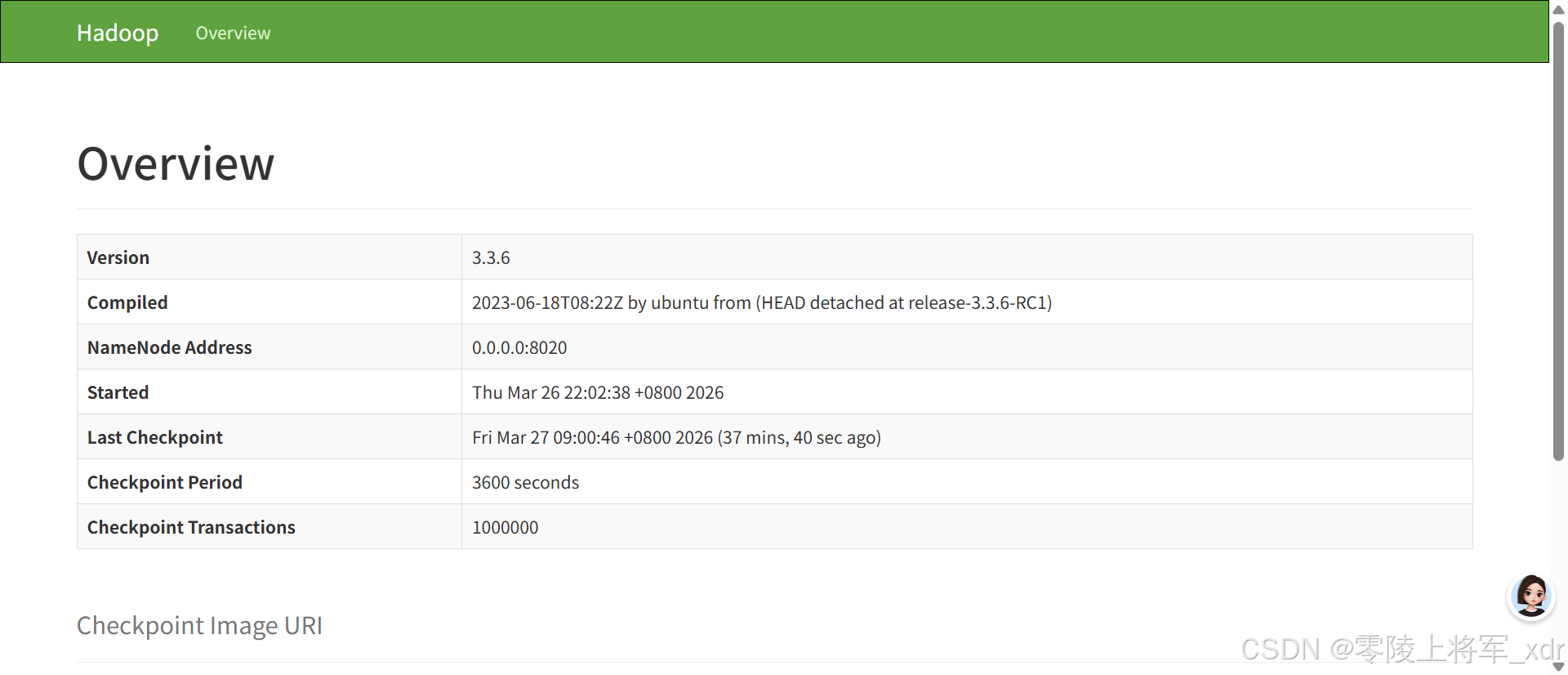Image resolution: width=1568 pixels, height=675 pixels.
Task: Click the address value 0.0.0.0:8020
Action: (x=519, y=347)
